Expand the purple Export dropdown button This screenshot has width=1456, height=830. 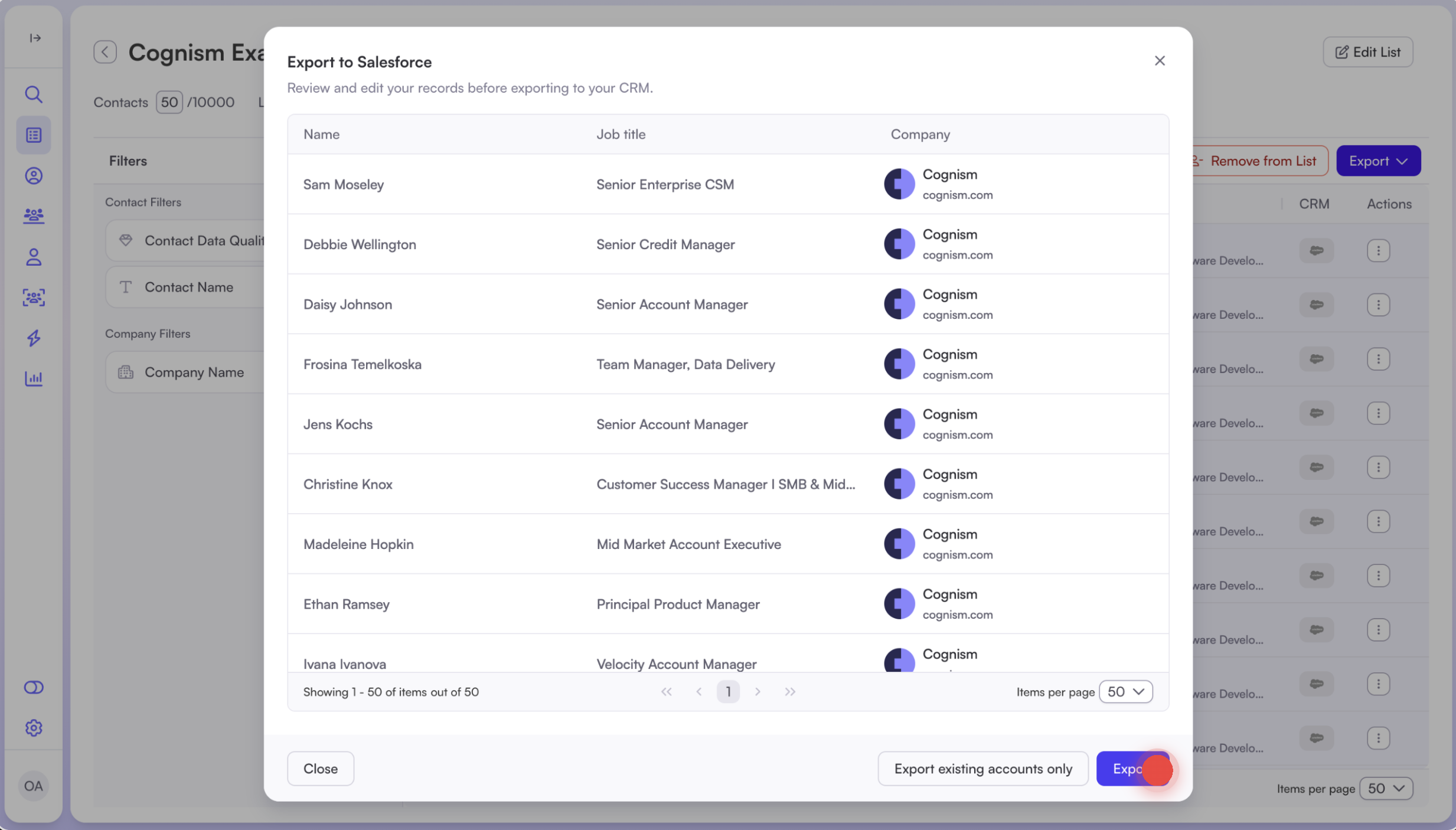coord(1378,161)
